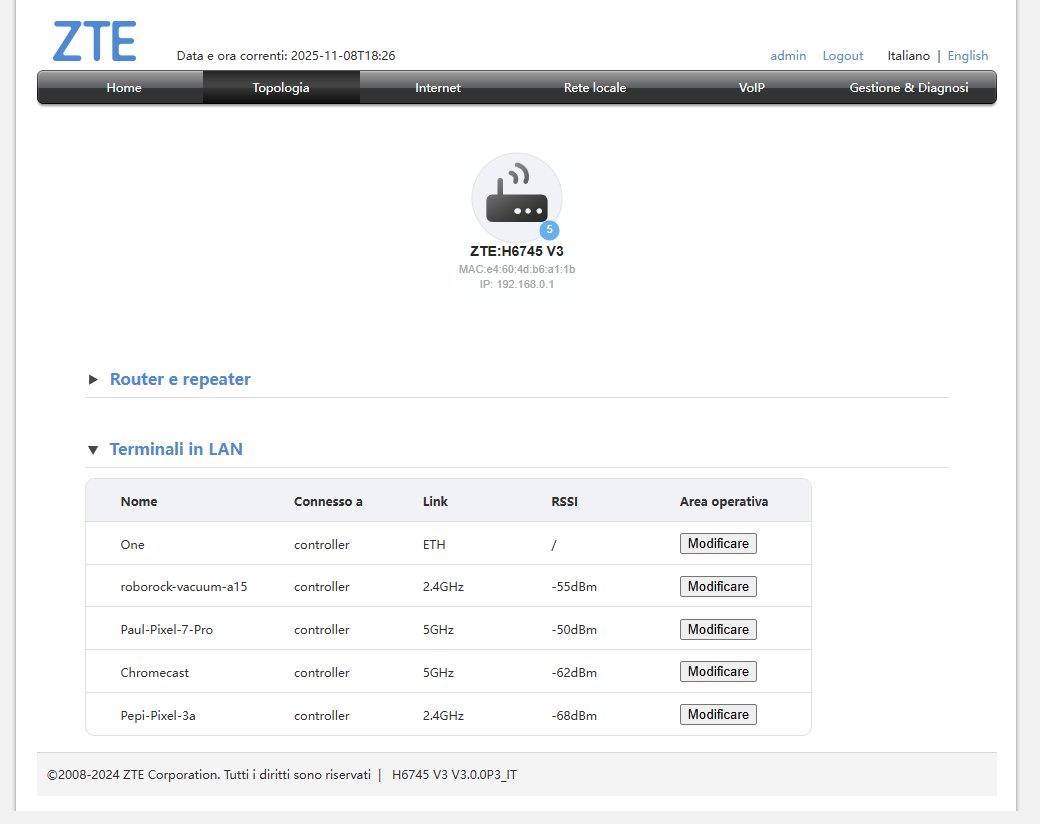Open the VoIP tab
The image size is (1040, 824).
click(752, 88)
